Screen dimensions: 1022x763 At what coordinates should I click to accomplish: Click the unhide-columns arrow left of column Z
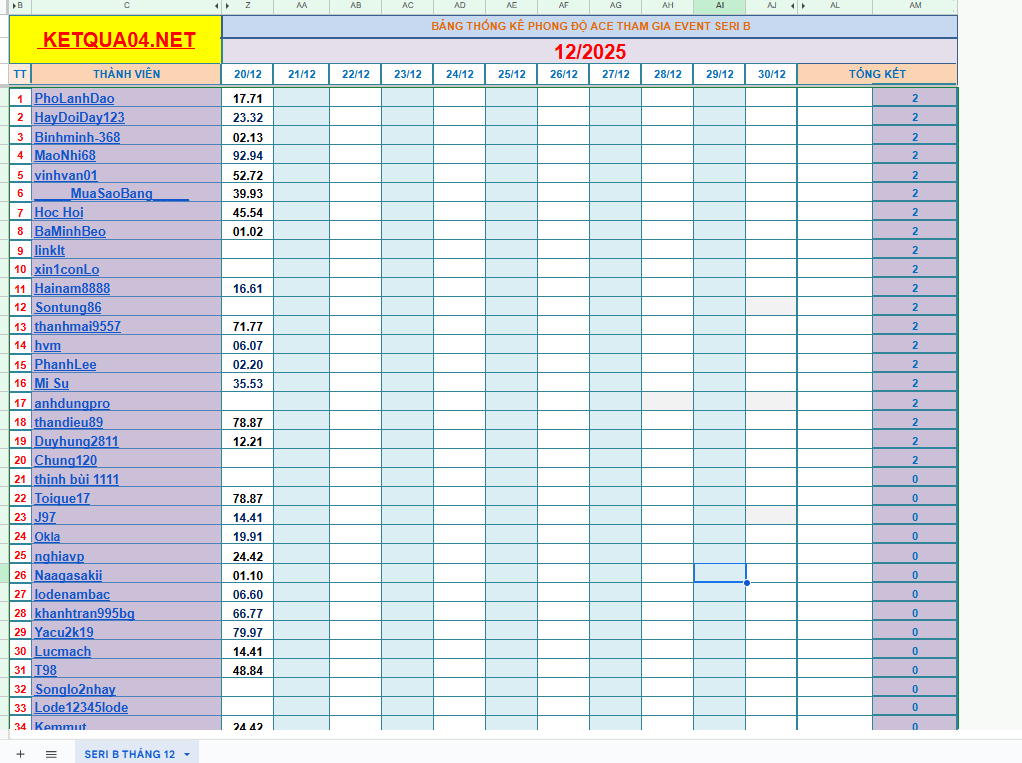pos(228,6)
